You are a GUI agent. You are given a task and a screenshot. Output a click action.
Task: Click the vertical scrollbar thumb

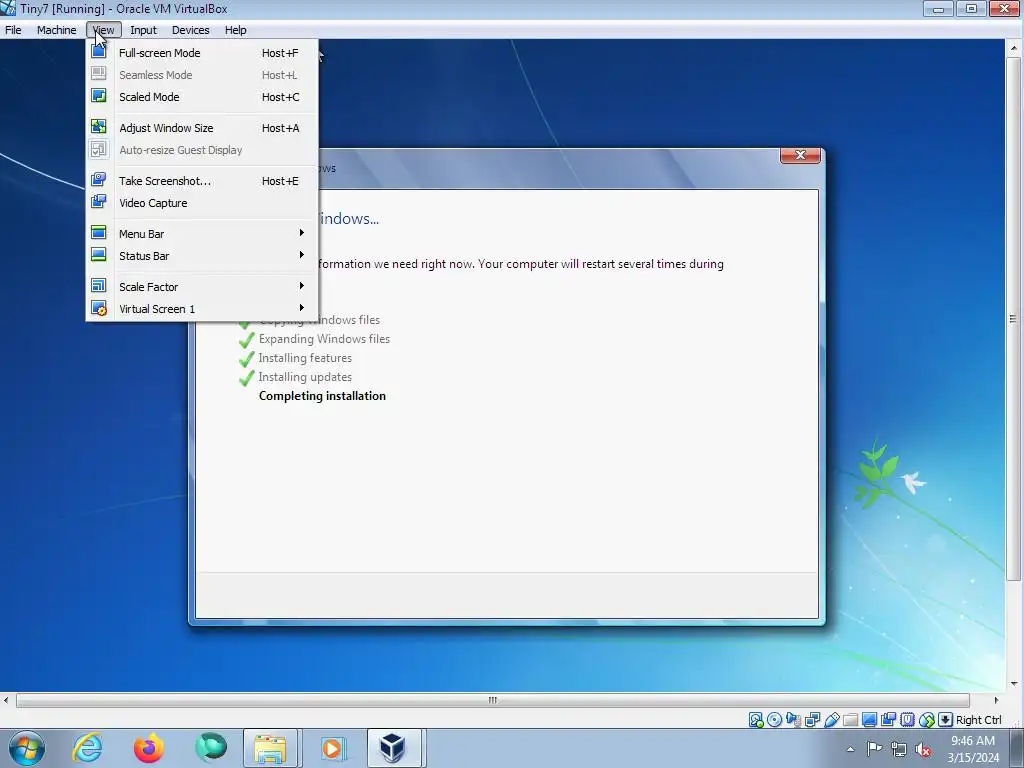pyautogui.click(x=1014, y=319)
